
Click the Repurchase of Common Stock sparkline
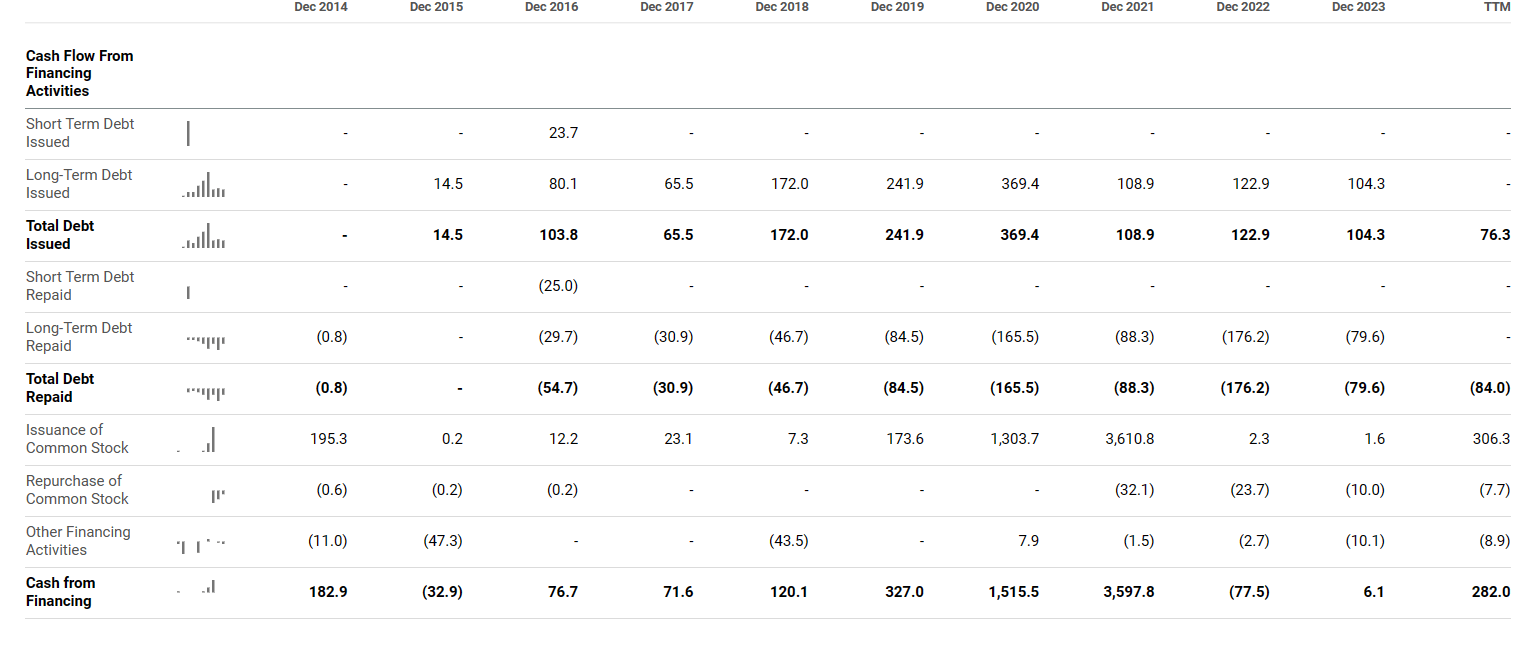[218, 494]
